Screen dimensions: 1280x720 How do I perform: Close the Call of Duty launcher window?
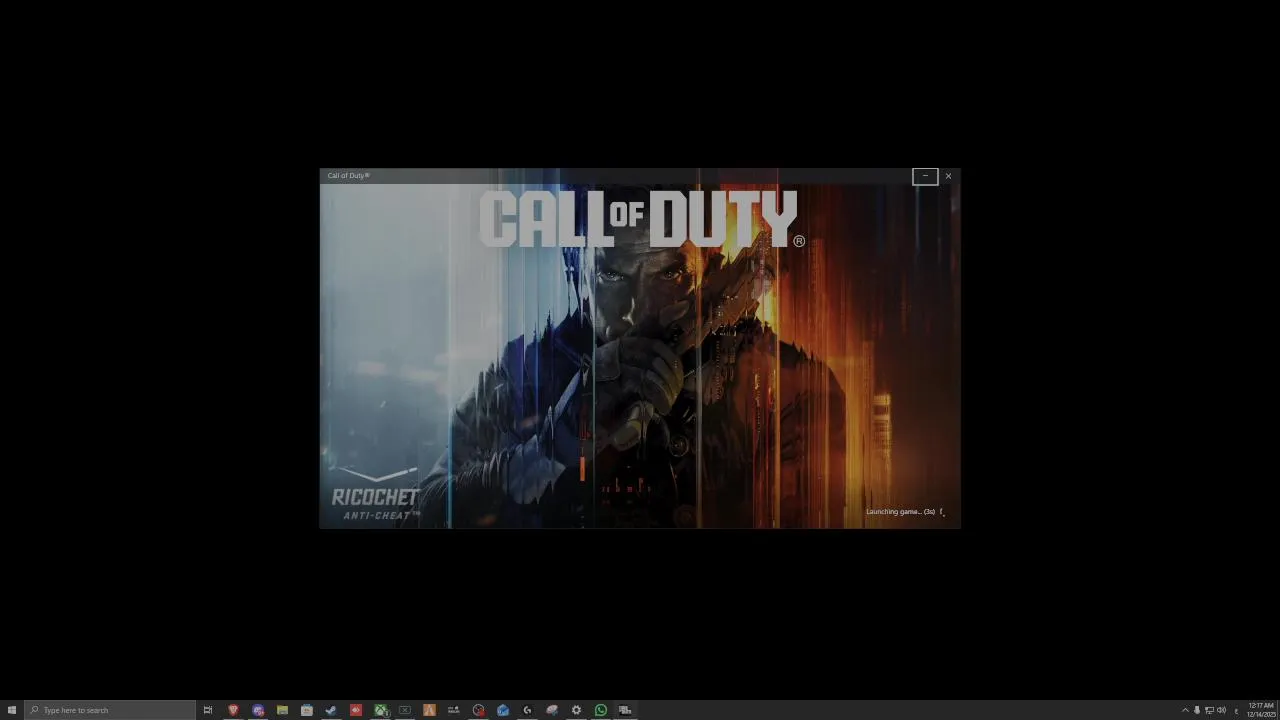(x=948, y=176)
